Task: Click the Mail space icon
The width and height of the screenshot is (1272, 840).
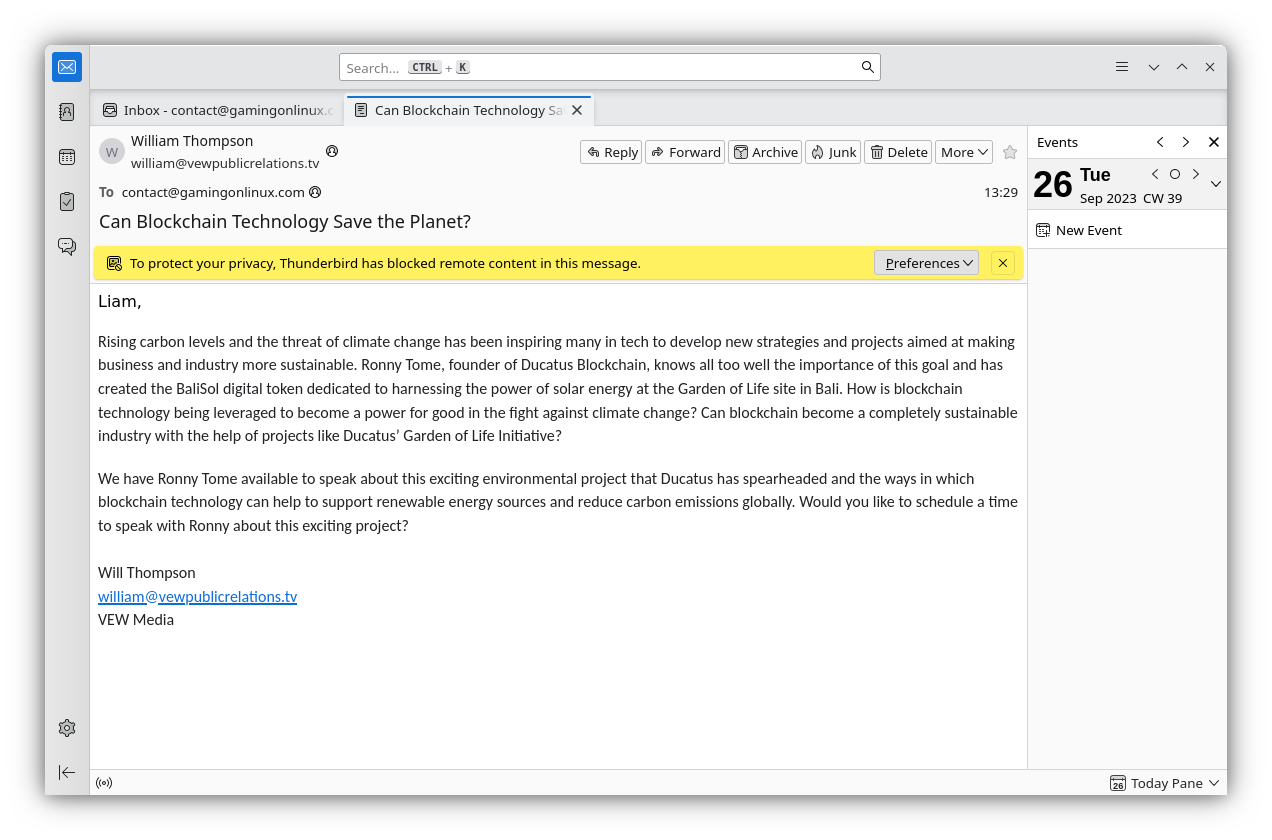Action: [x=67, y=67]
